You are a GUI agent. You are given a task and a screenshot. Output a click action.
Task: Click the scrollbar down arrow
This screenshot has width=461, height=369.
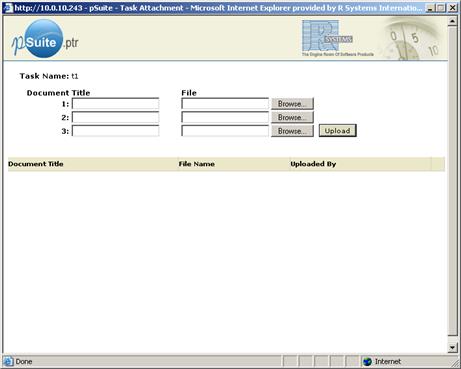point(452,347)
